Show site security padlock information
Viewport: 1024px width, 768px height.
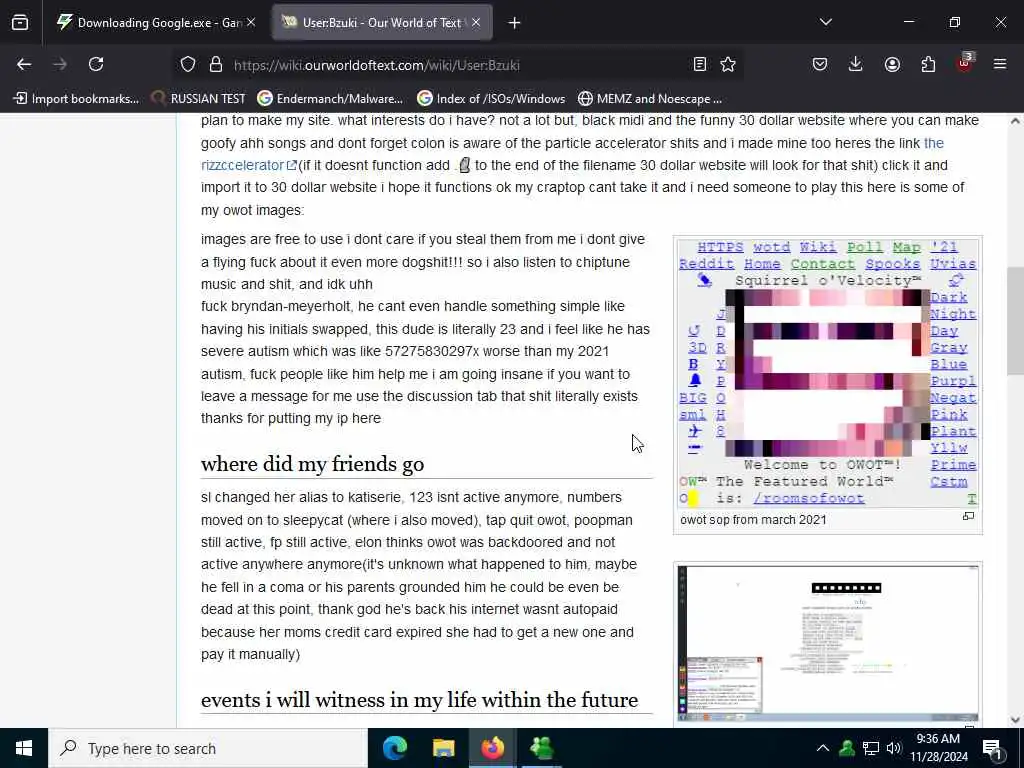(x=216, y=65)
